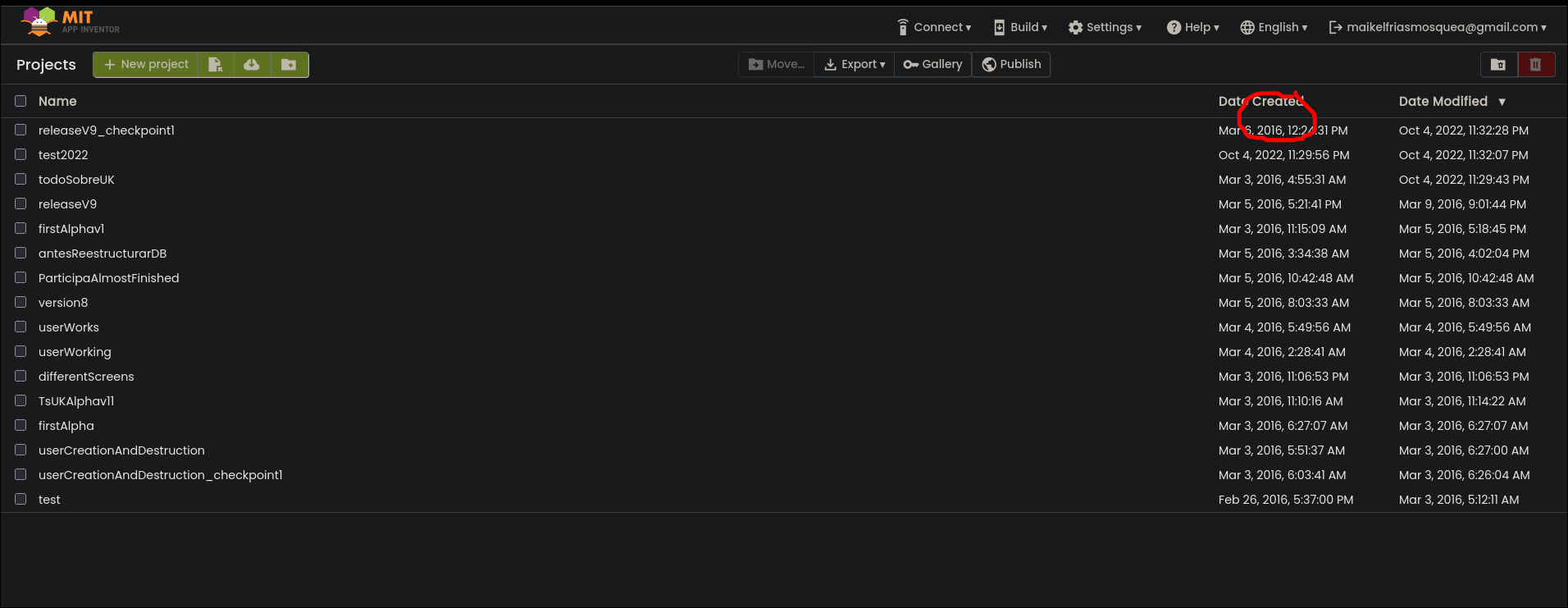
Task: Sort by the Date Modified column header
Action: pyautogui.click(x=1443, y=101)
